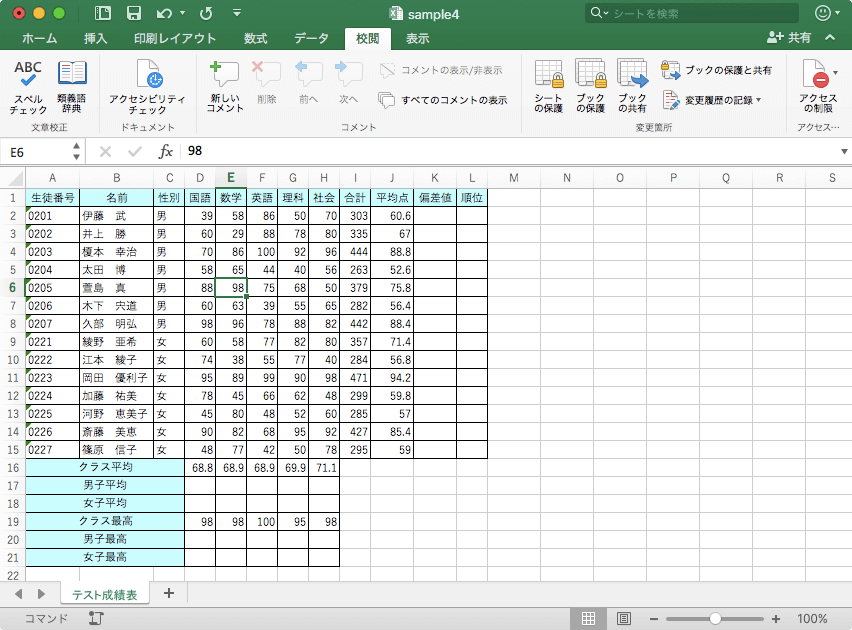Click the confirm checkmark in formula bar
Image resolution: width=852 pixels, height=630 pixels.
pos(135,152)
